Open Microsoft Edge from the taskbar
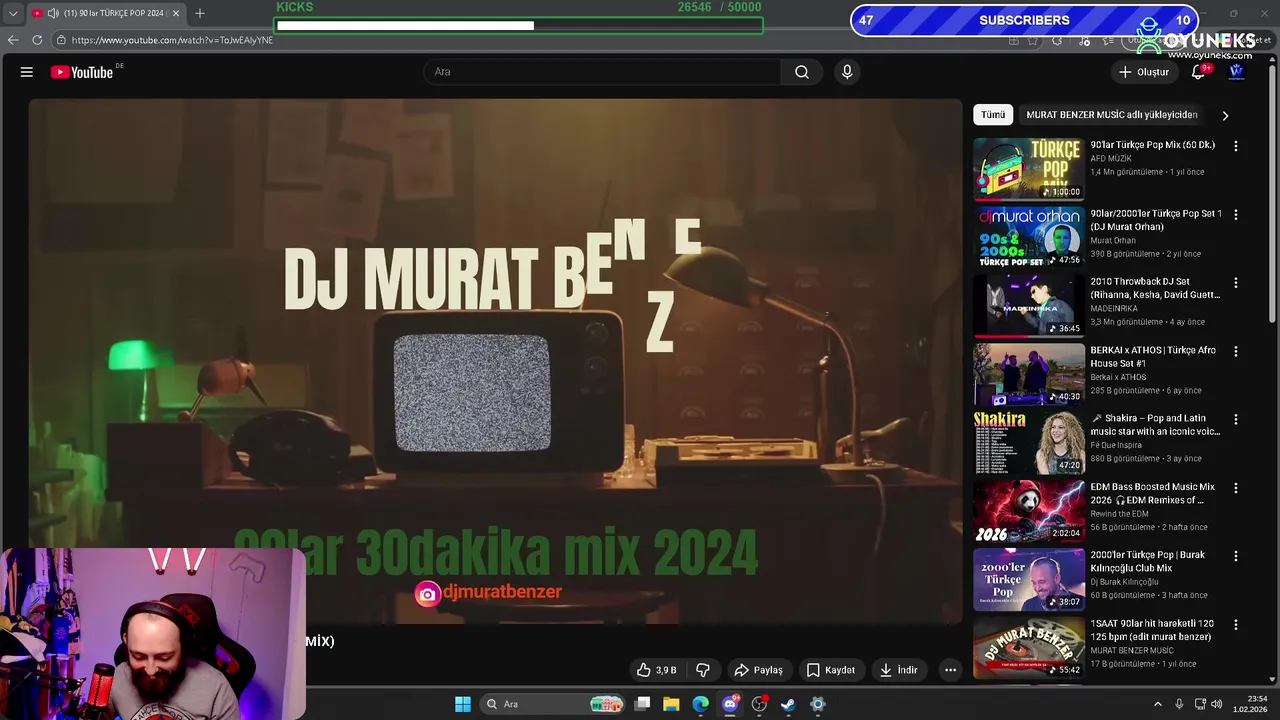 click(x=701, y=704)
